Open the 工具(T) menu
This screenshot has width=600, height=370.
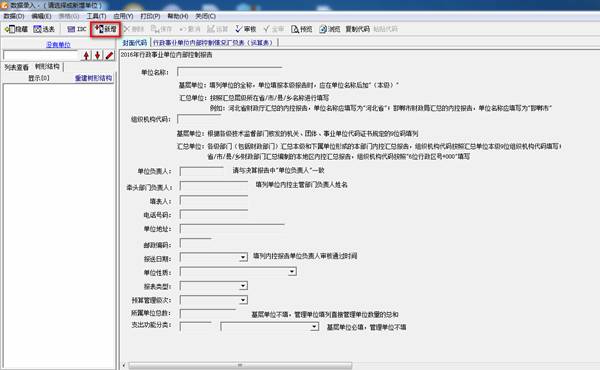(96, 16)
